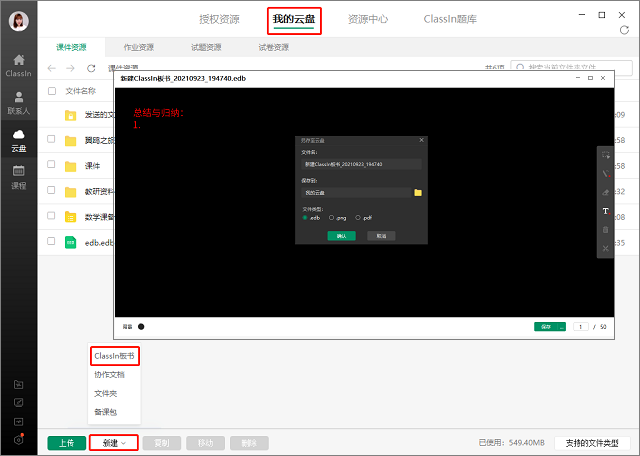Open the 课程 course calendar section
Viewport: 640px width, 456px height.
coord(18,177)
